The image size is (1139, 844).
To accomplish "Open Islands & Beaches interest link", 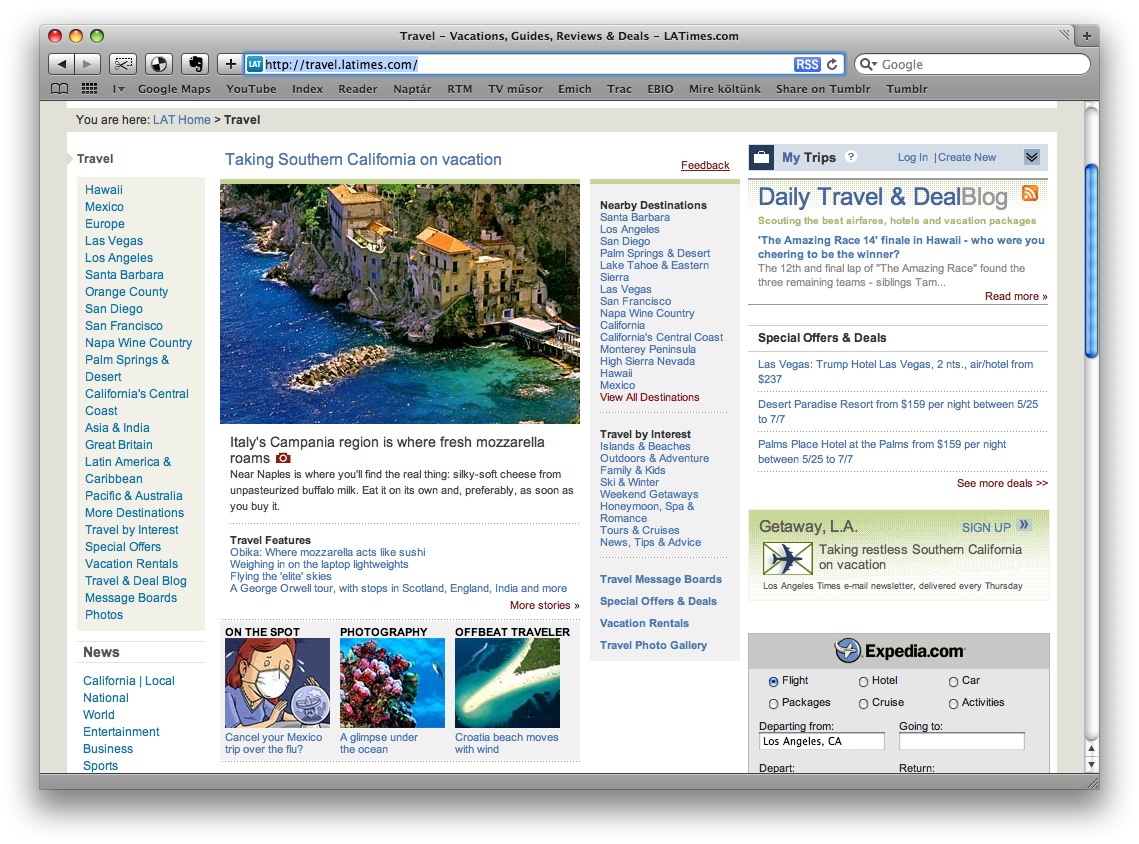I will 645,446.
